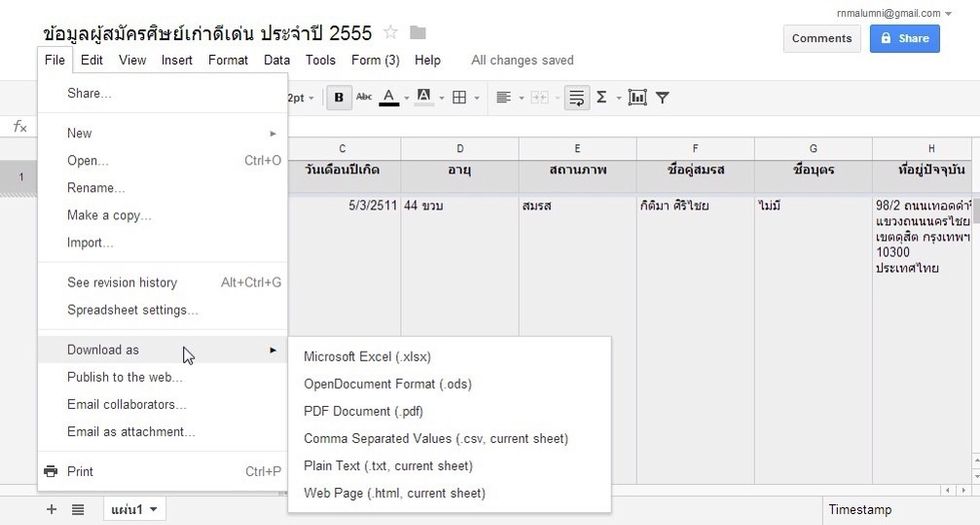Image resolution: width=980 pixels, height=525 pixels.
Task: Click the text align icon
Action: [x=503, y=98]
